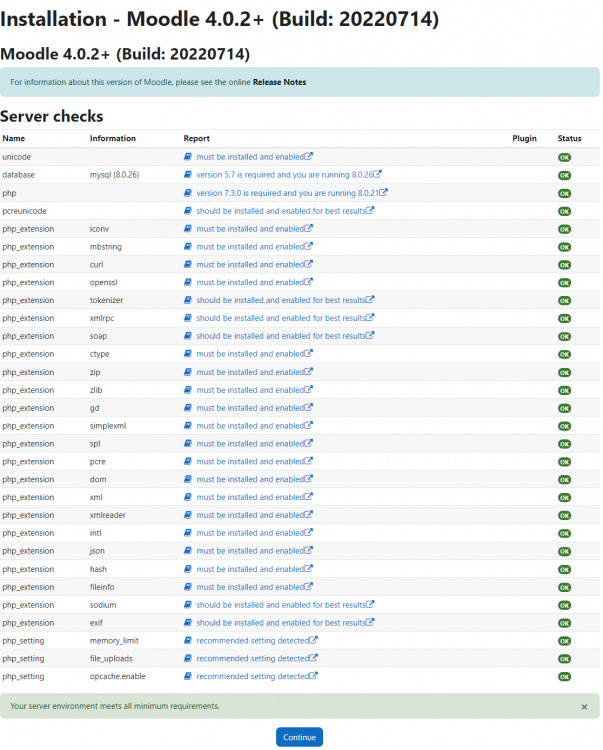
Task: Open the tokenizer best results report link
Action: tap(280, 301)
